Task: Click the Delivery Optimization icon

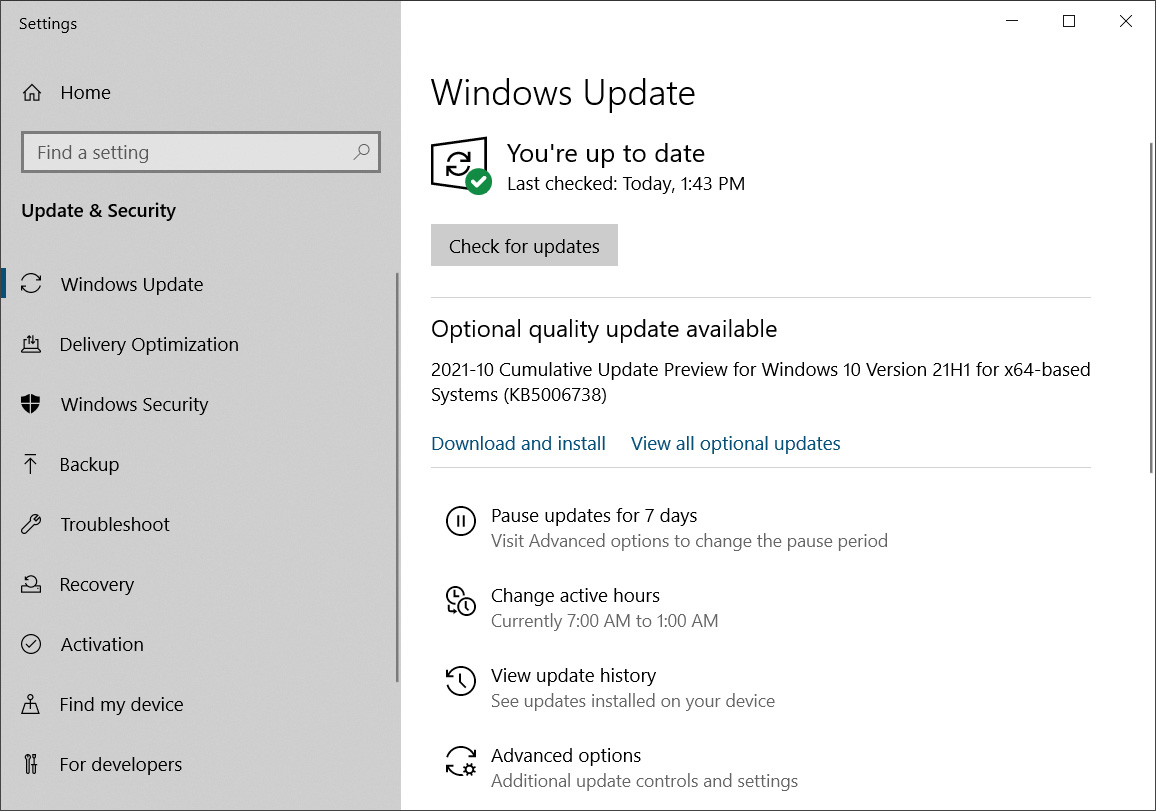Action: pos(31,345)
